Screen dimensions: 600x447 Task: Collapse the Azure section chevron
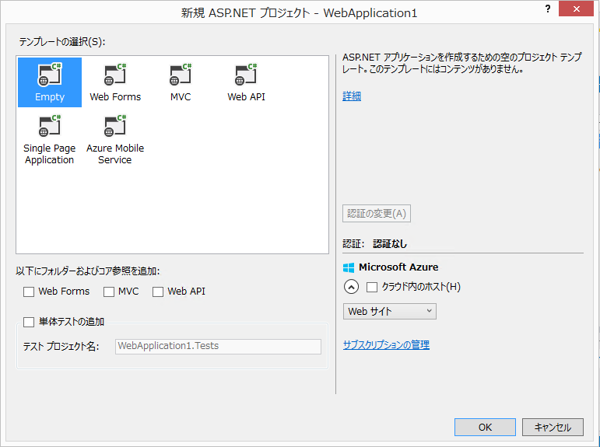point(351,287)
